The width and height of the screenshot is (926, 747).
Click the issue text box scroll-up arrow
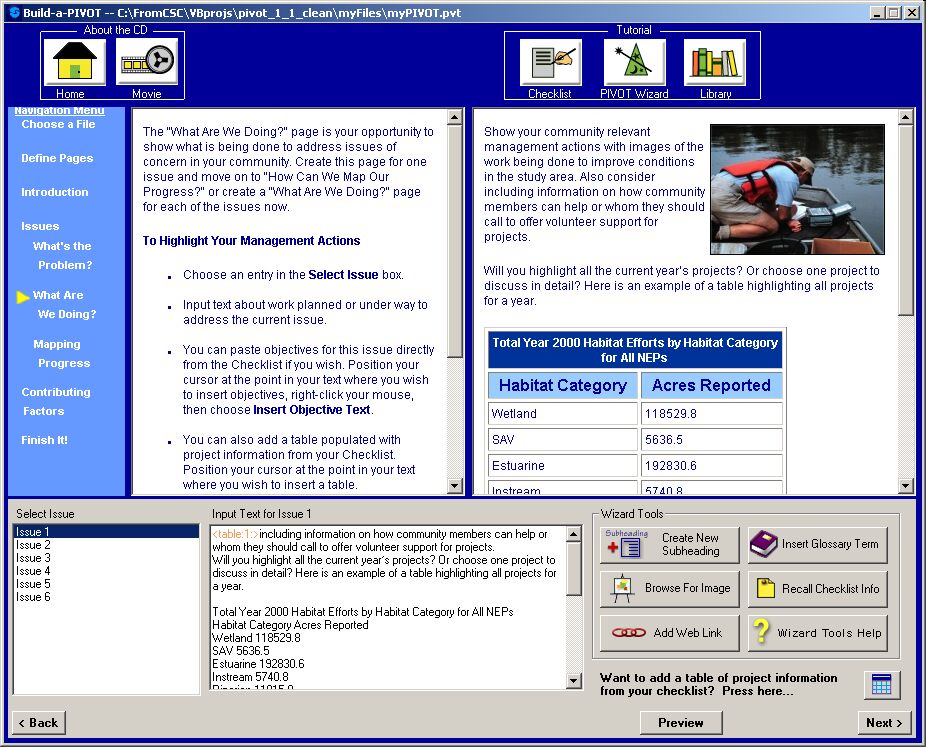pyautogui.click(x=573, y=534)
